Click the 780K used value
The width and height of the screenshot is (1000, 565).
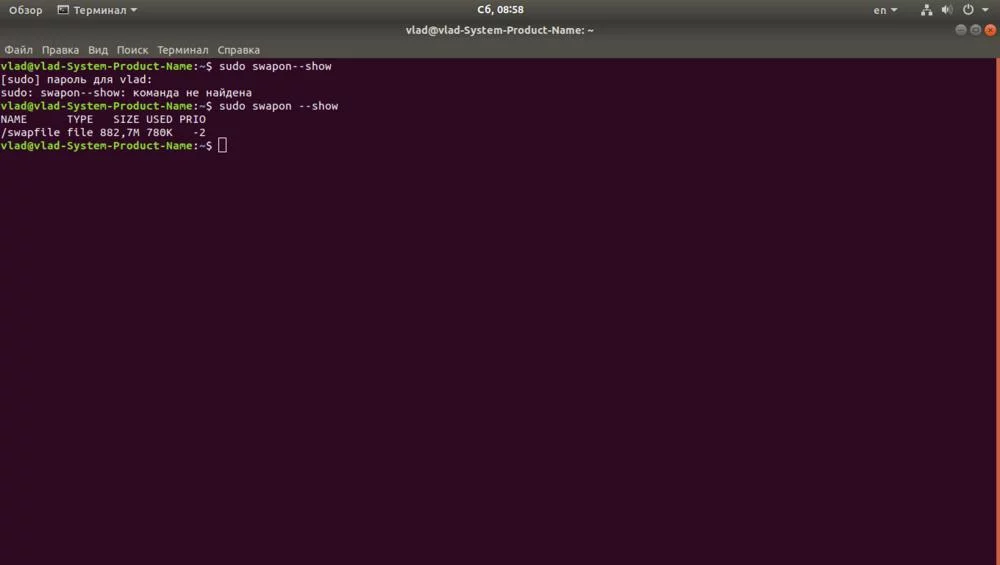pos(159,133)
